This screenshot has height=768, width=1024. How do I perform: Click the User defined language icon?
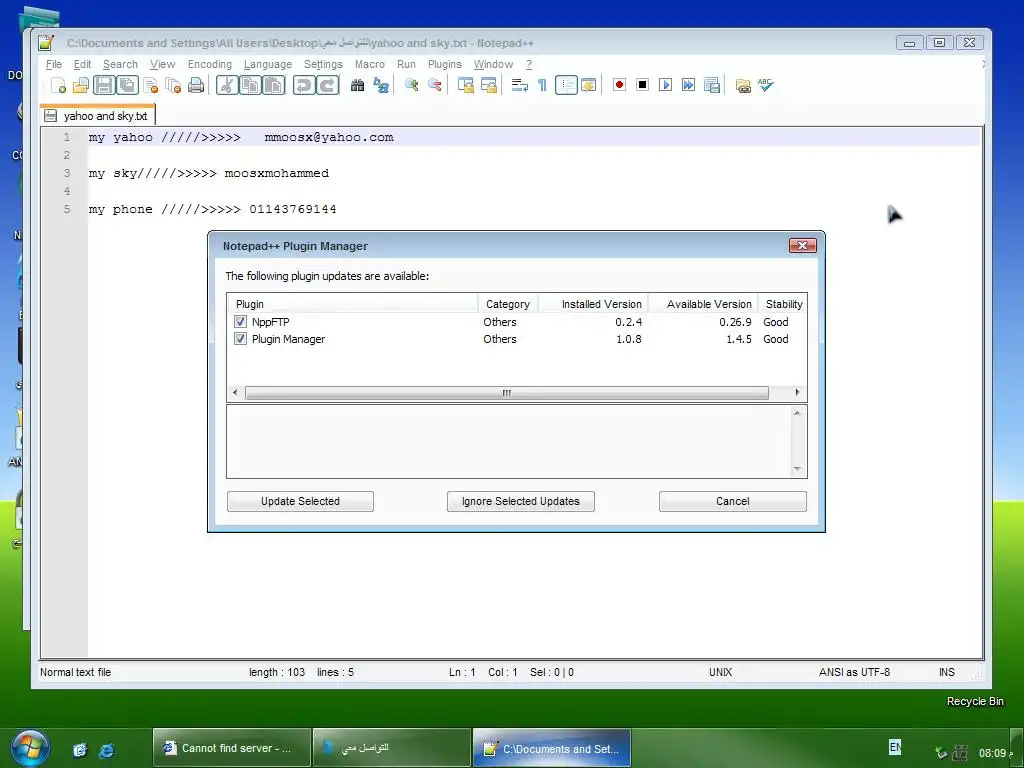click(x=588, y=86)
